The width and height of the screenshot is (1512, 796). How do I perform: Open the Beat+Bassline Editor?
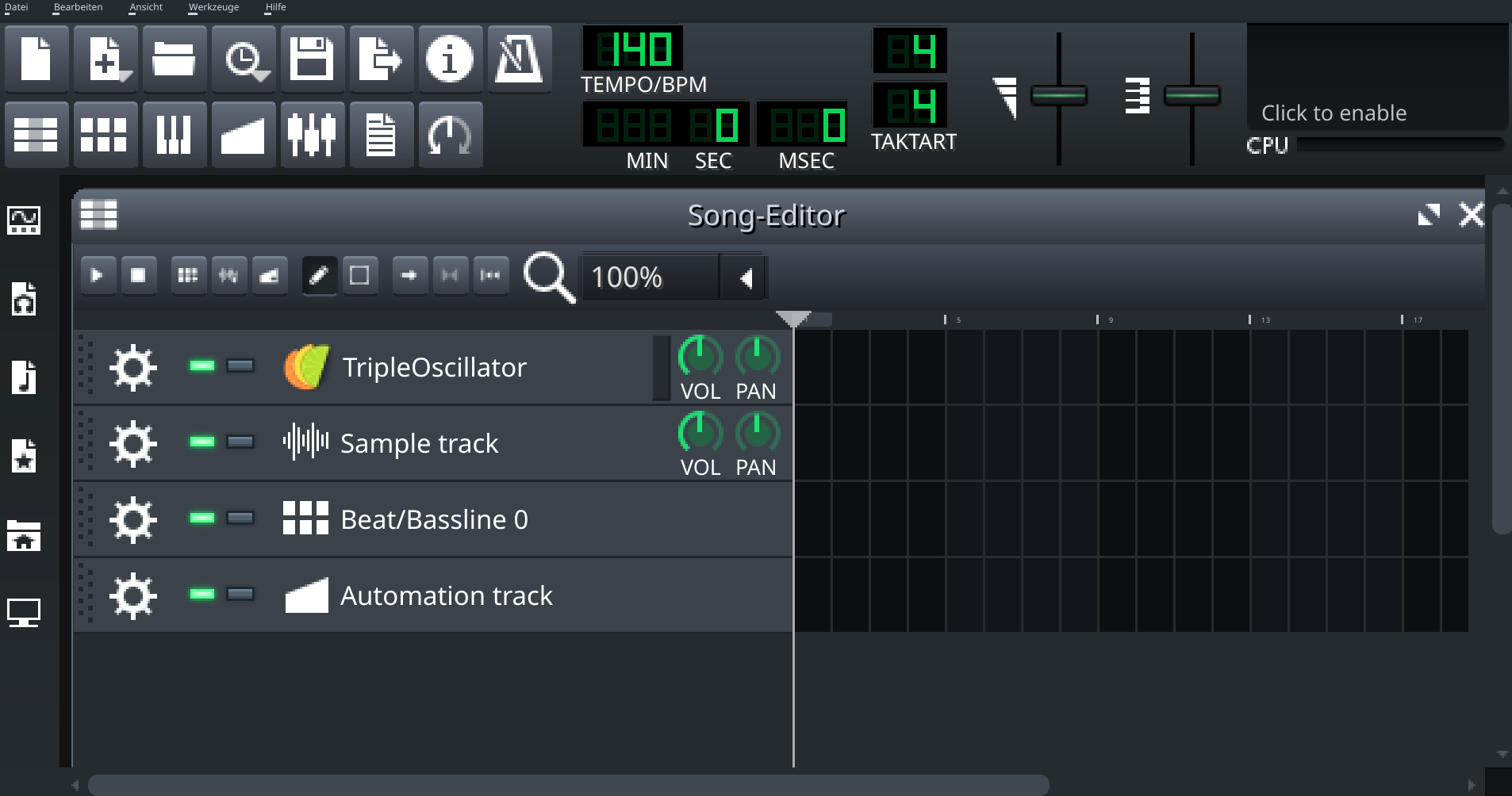104,135
